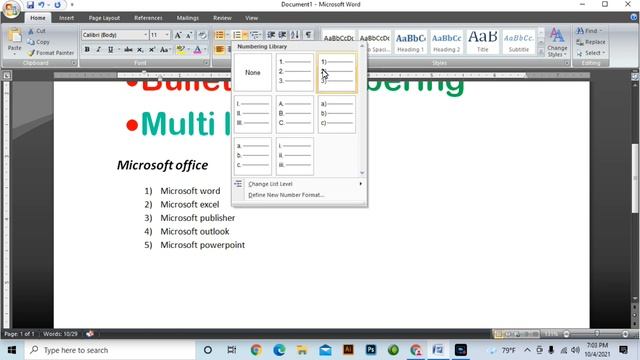
Task: Apply the Heading 1 style
Action: tap(411, 42)
